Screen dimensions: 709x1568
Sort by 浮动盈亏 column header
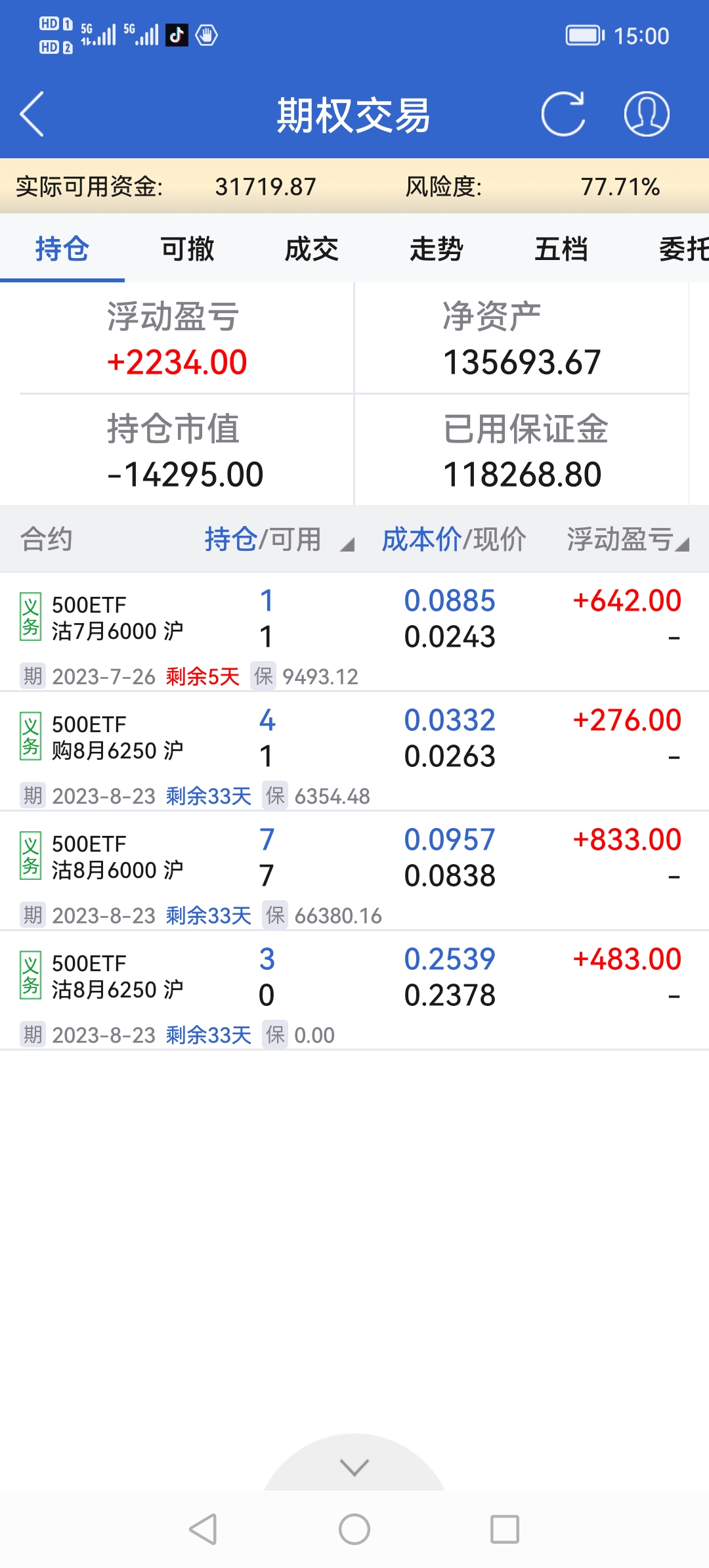627,540
